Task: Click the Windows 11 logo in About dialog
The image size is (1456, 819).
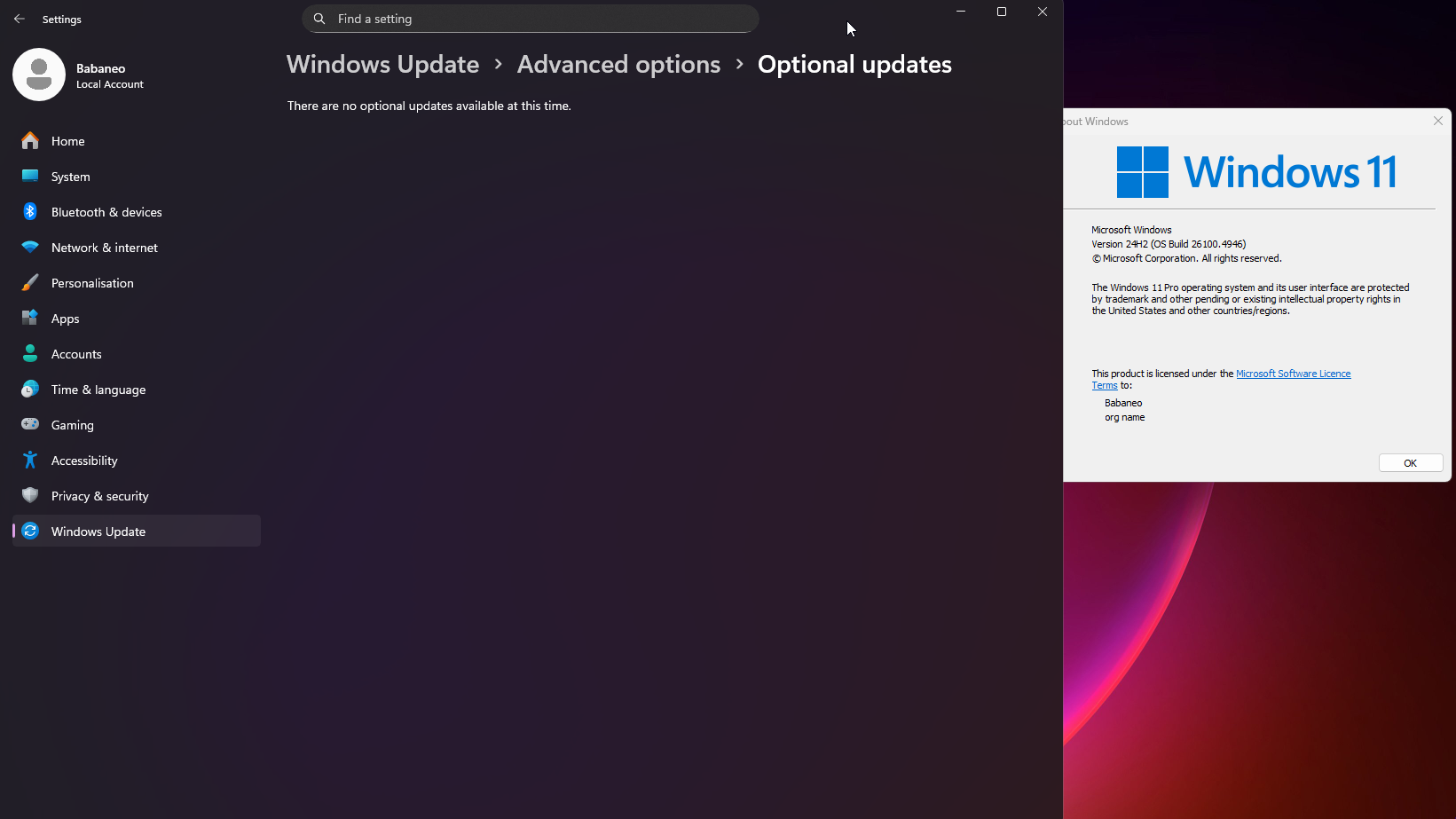Action: pos(1257,172)
